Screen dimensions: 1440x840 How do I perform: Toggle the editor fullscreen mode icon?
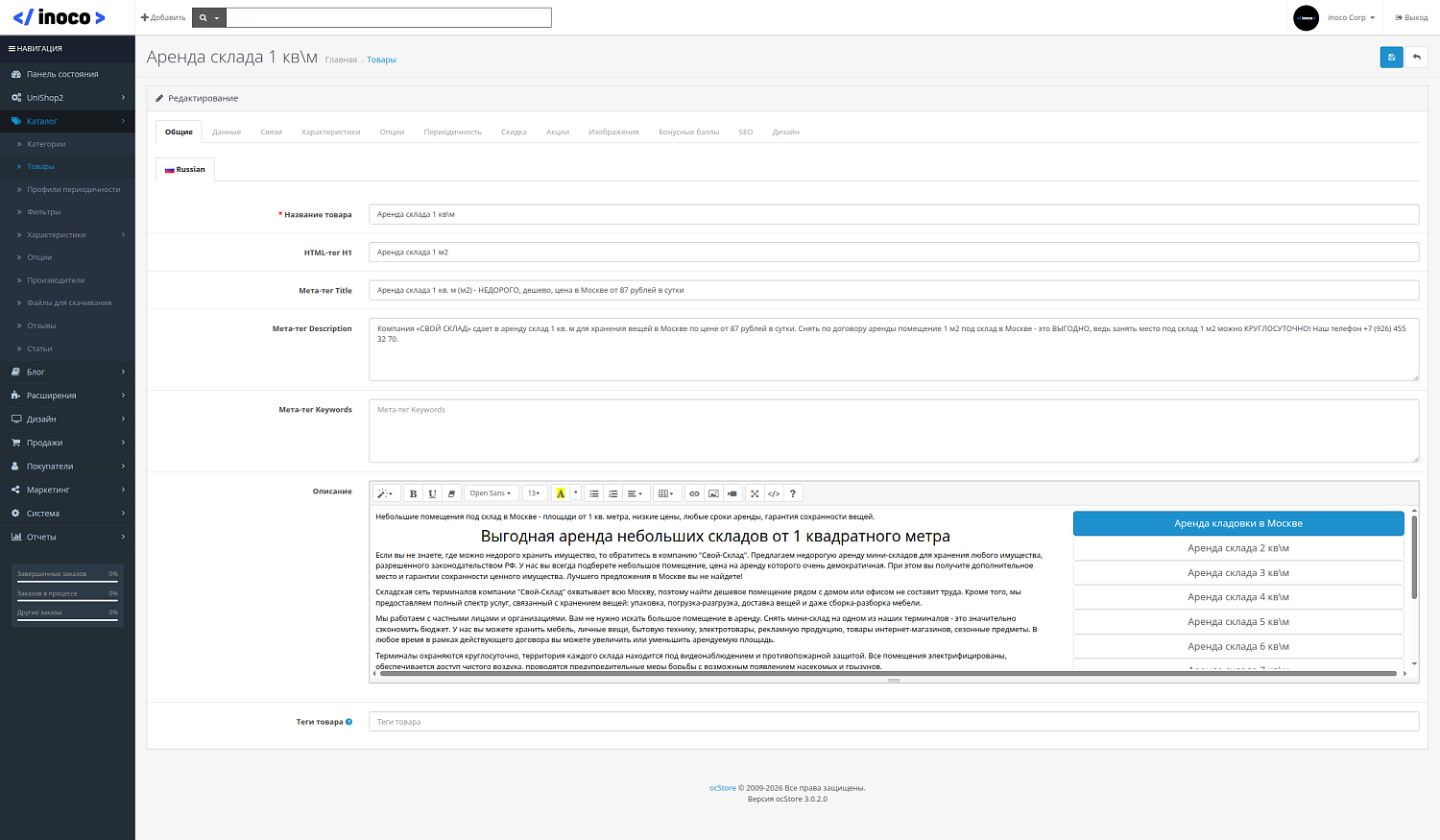pos(755,492)
